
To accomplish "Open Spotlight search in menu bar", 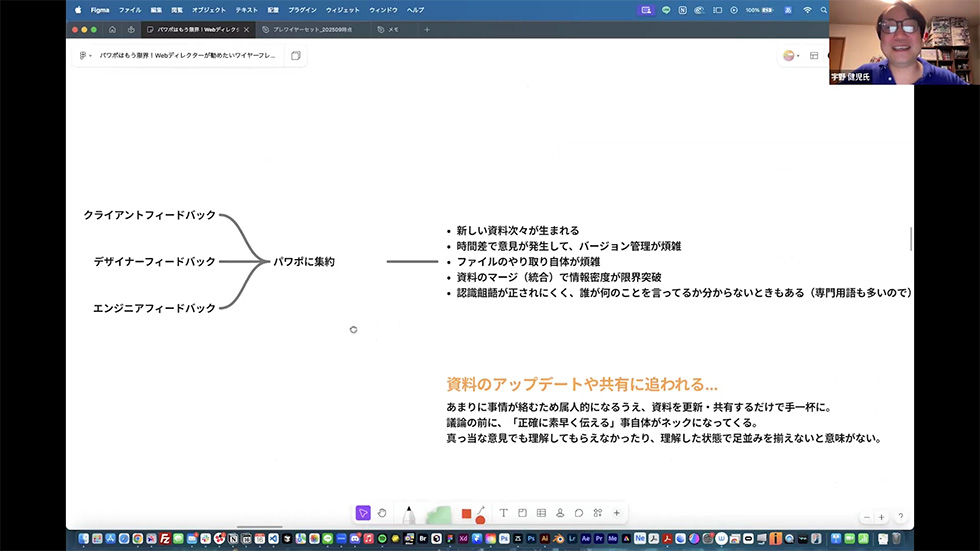I will click(x=824, y=10).
